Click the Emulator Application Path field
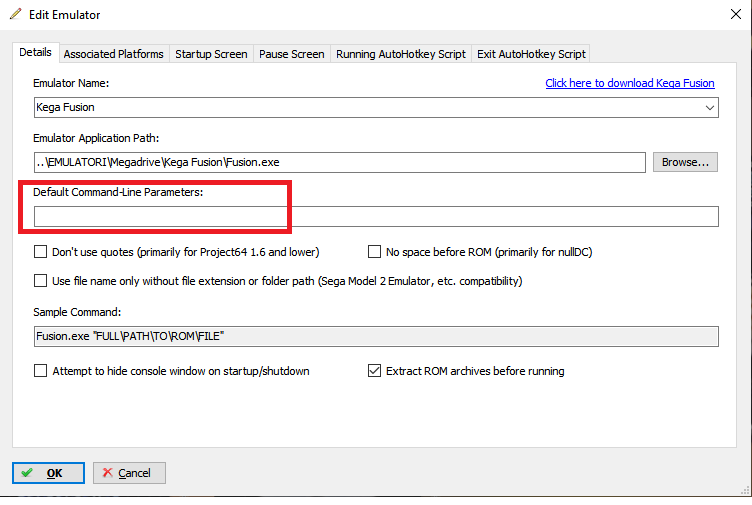This screenshot has height=505, width=752. click(x=340, y=163)
